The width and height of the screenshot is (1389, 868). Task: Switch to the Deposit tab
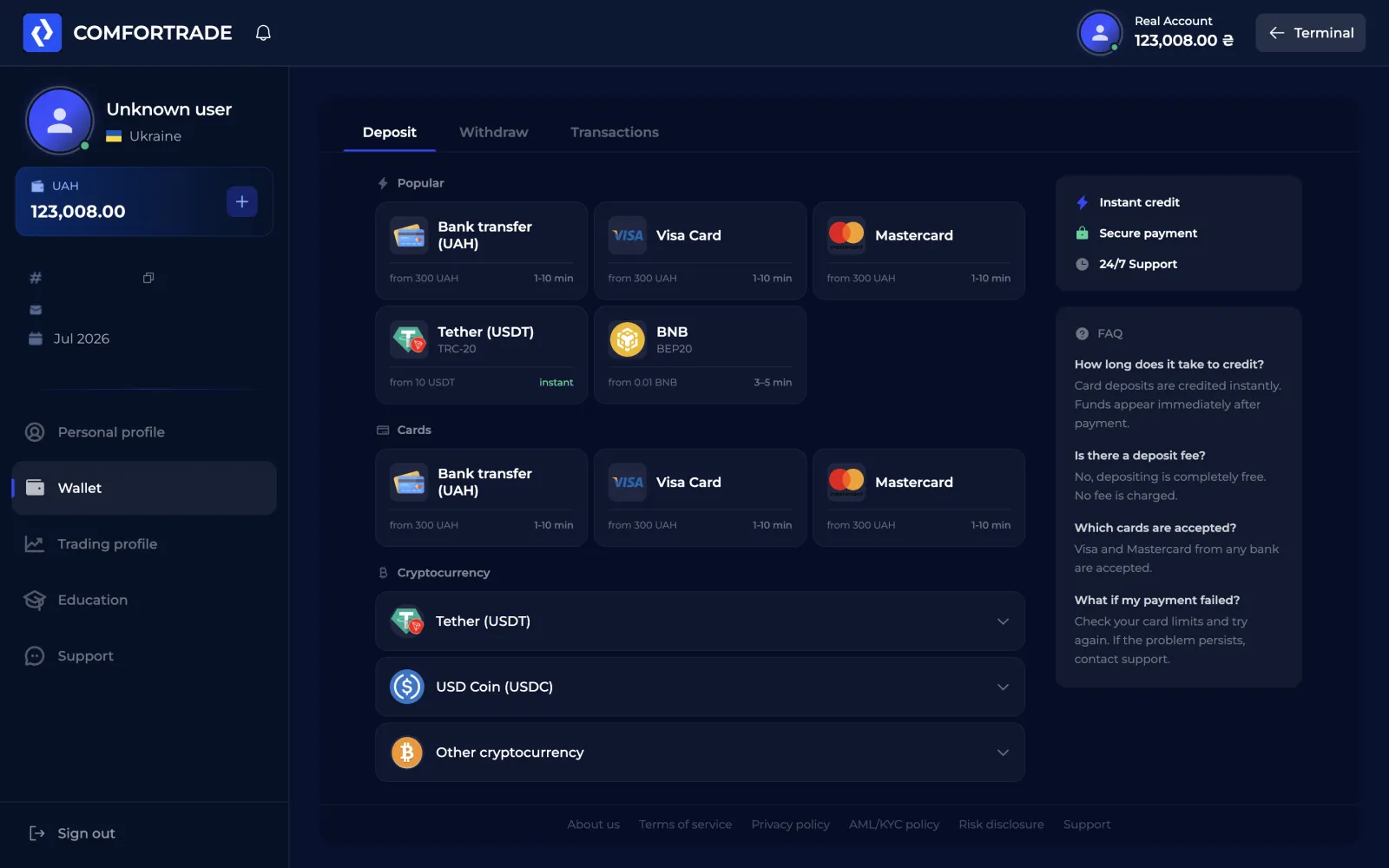[390, 132]
